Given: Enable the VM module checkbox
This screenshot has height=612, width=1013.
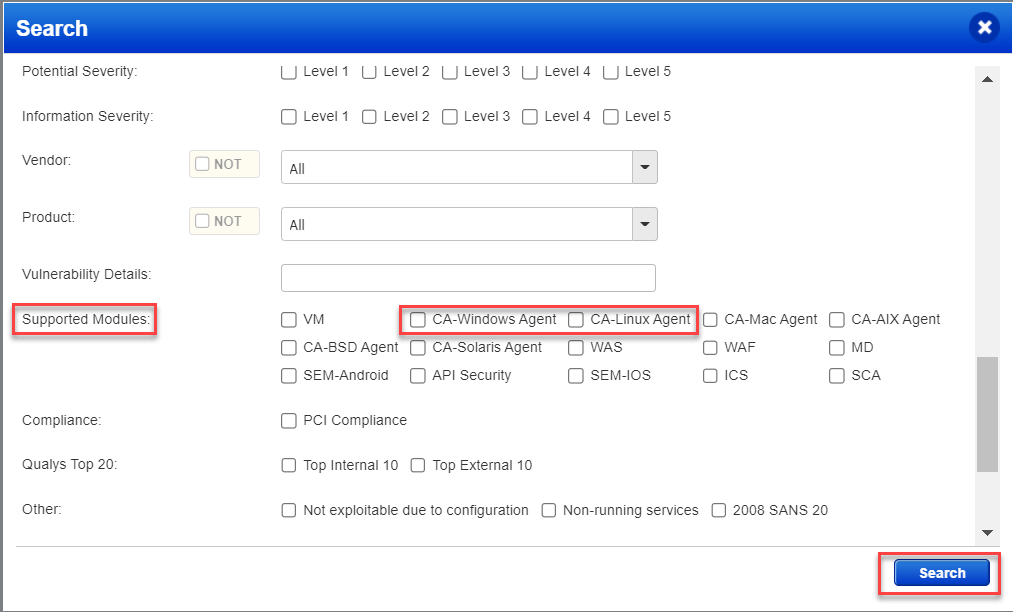Looking at the screenshot, I should (x=288, y=319).
